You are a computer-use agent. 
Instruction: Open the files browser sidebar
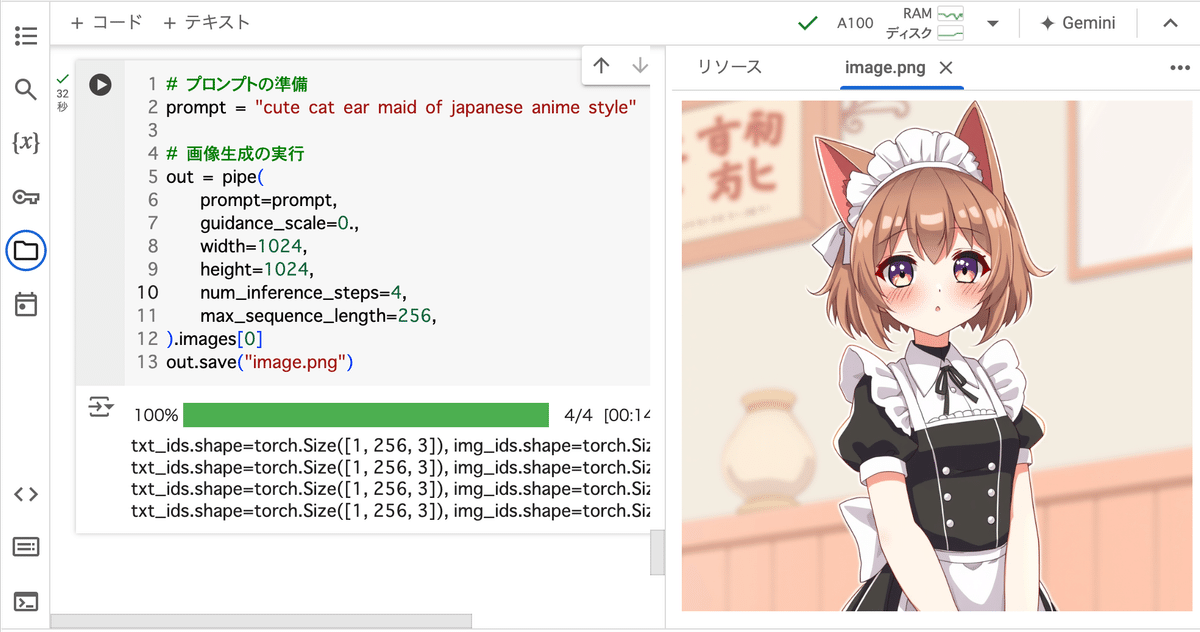click(x=26, y=251)
